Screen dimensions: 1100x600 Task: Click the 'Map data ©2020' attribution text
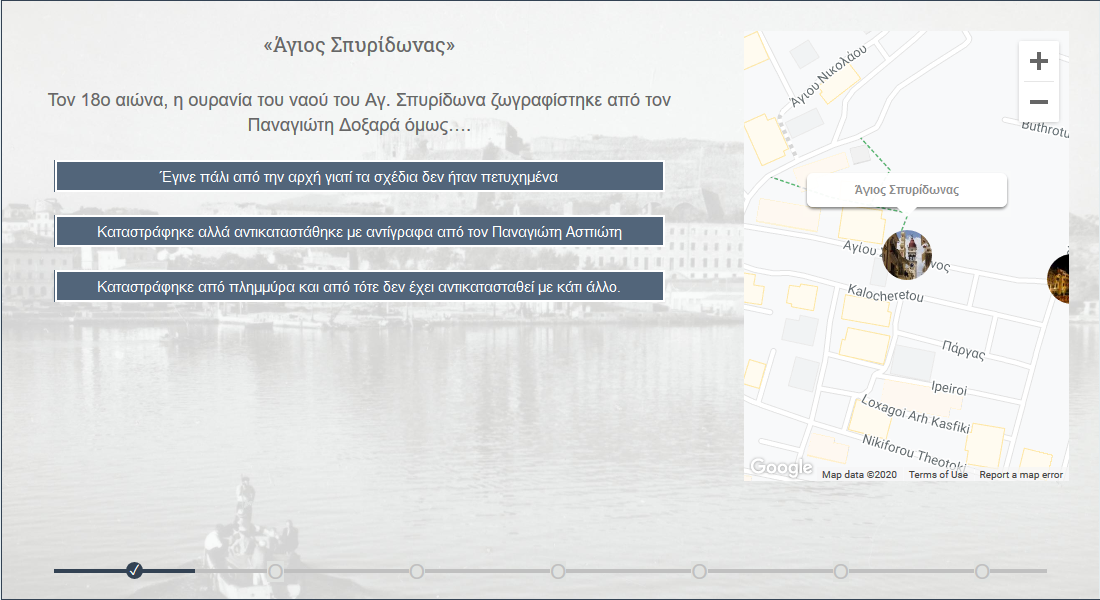coord(859,475)
